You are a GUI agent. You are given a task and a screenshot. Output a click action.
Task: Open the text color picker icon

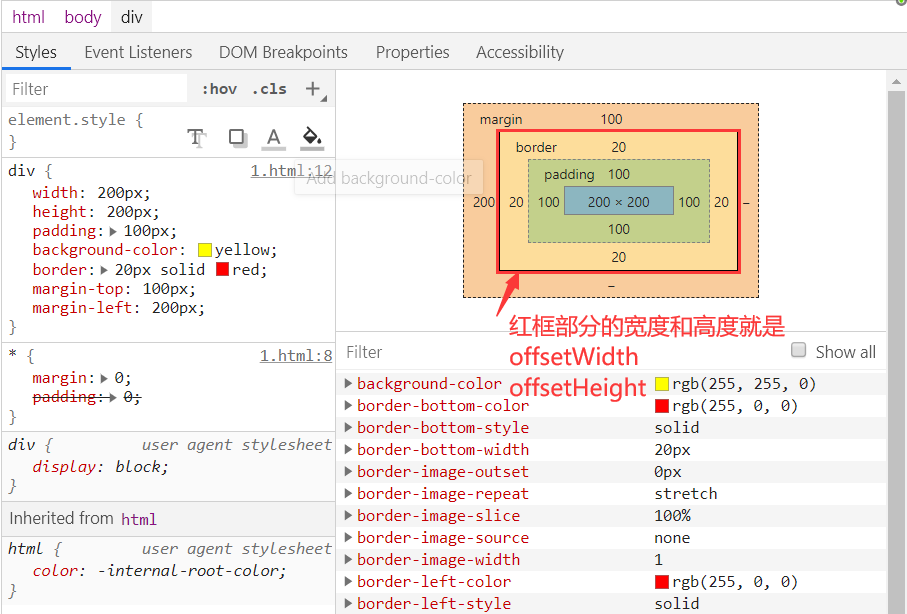273,137
